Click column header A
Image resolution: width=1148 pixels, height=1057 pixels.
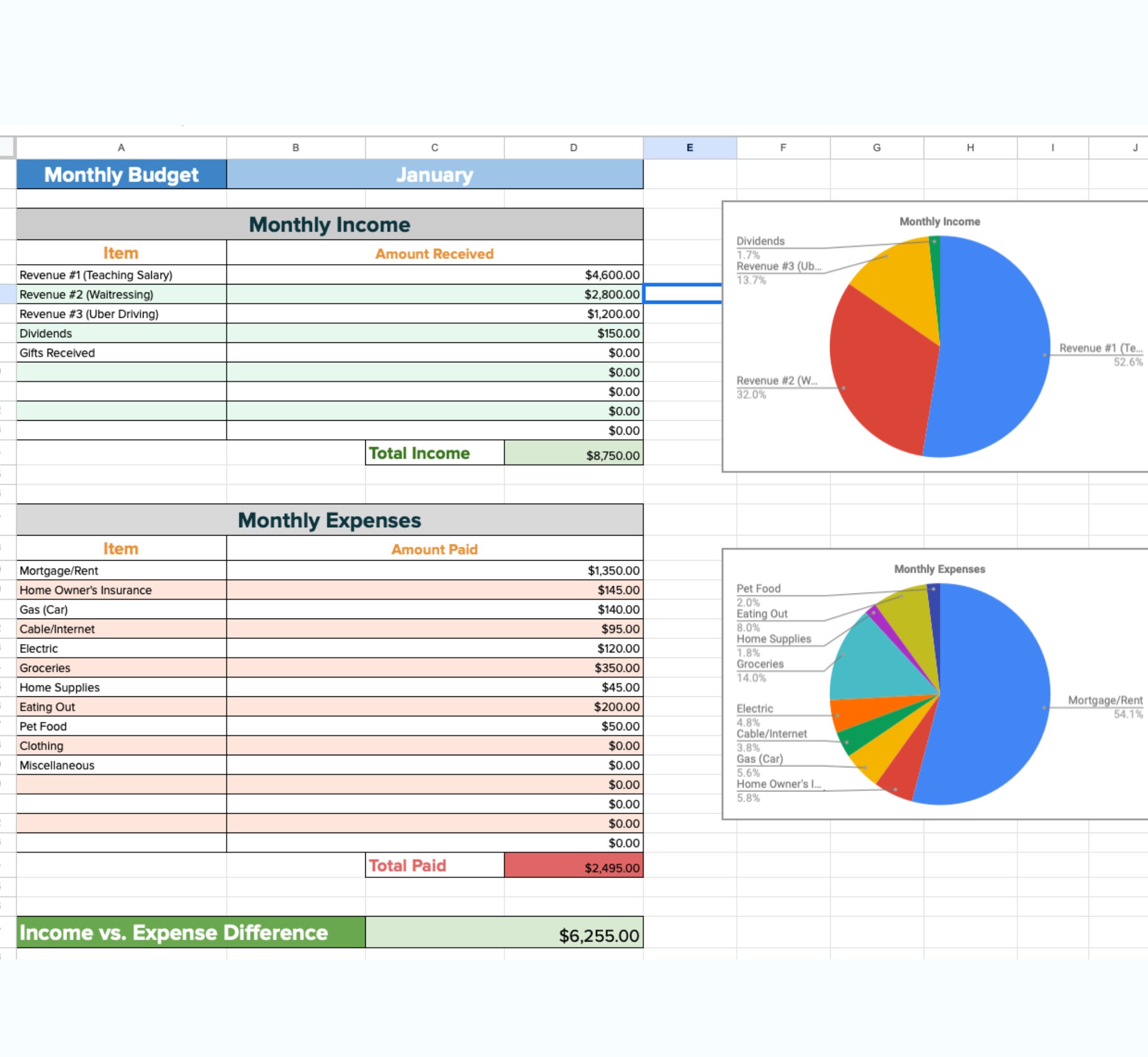click(x=121, y=147)
